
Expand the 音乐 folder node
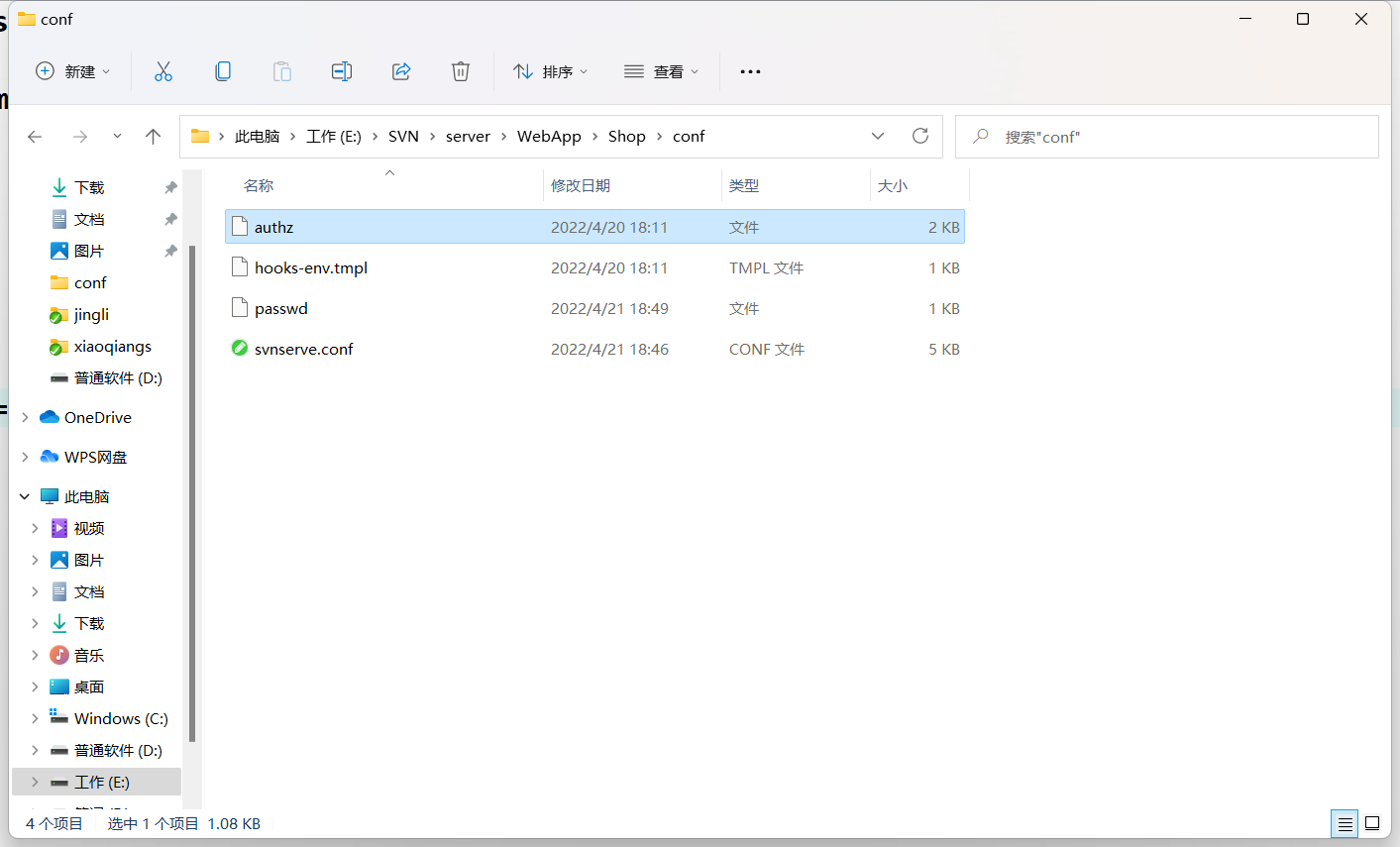tap(35, 655)
